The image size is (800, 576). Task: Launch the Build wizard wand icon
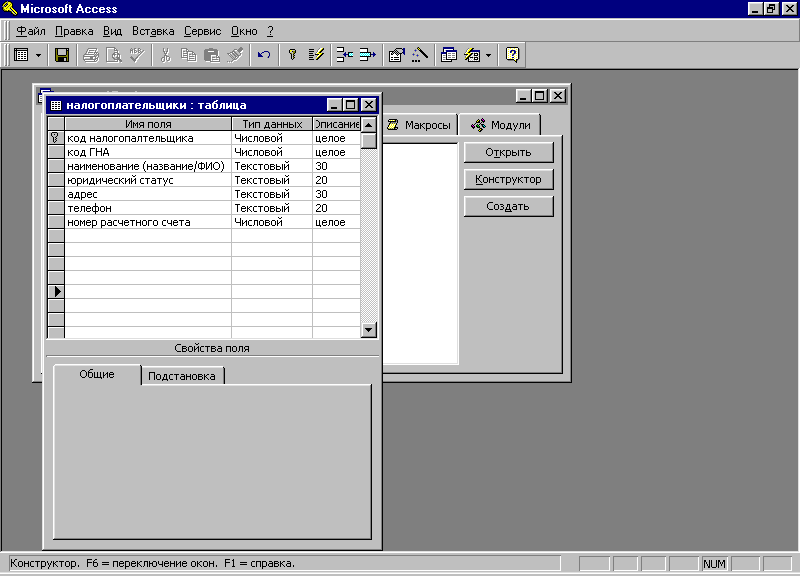(x=419, y=55)
